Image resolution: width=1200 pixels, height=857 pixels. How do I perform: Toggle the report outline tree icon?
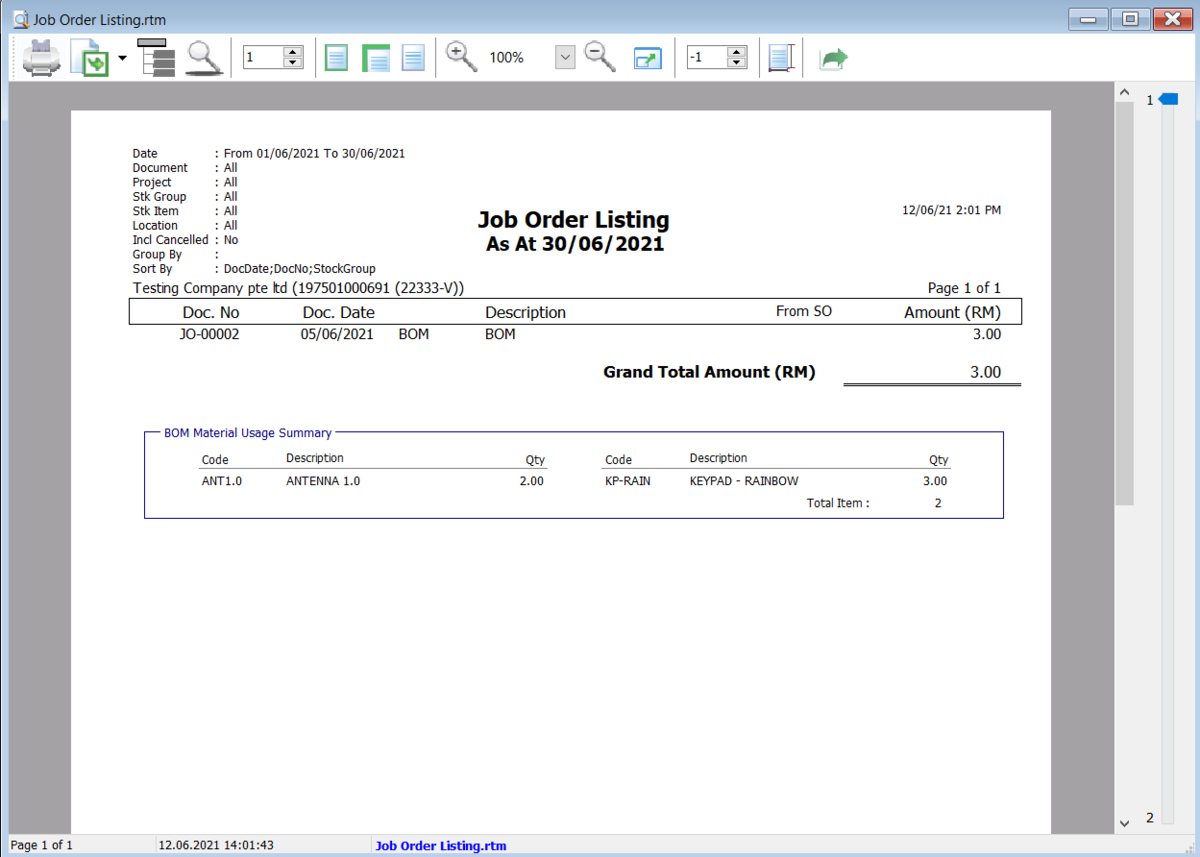pyautogui.click(x=156, y=58)
